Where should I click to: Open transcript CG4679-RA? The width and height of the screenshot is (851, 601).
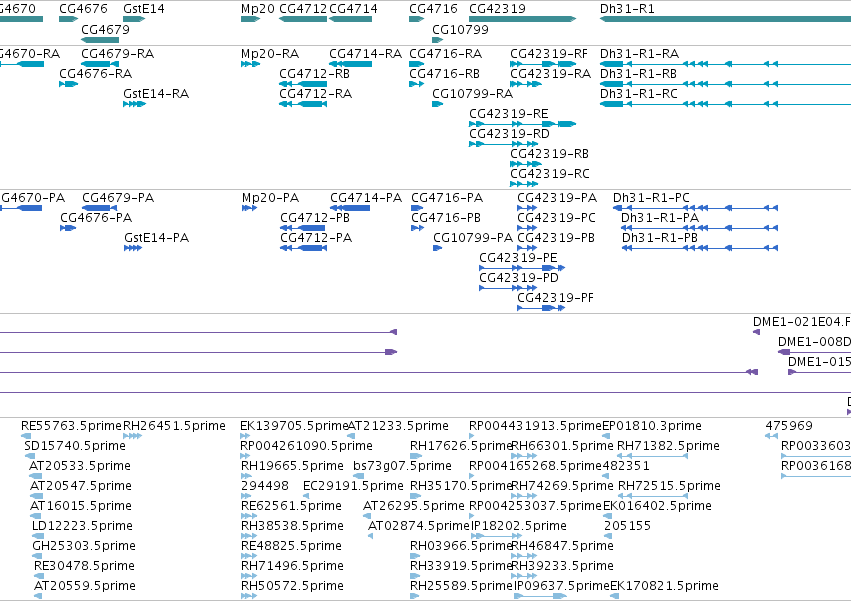(100, 64)
